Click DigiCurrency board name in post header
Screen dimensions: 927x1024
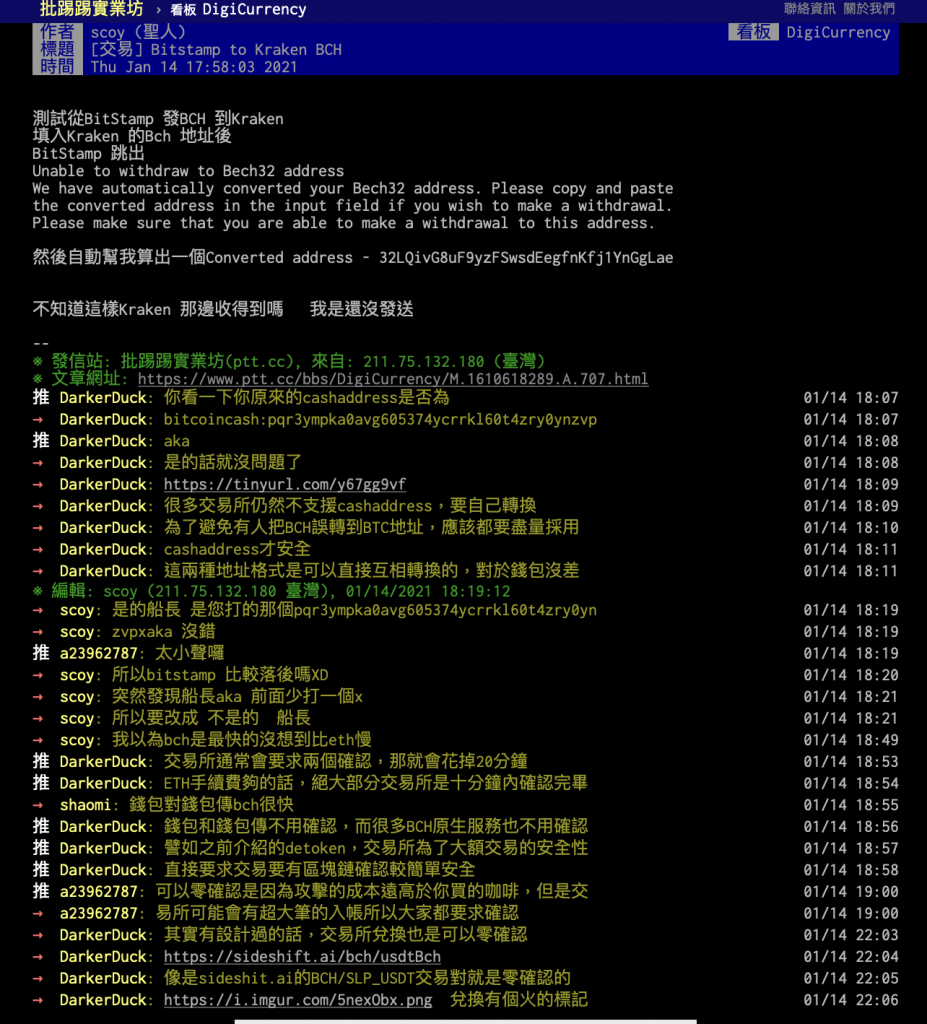838,33
